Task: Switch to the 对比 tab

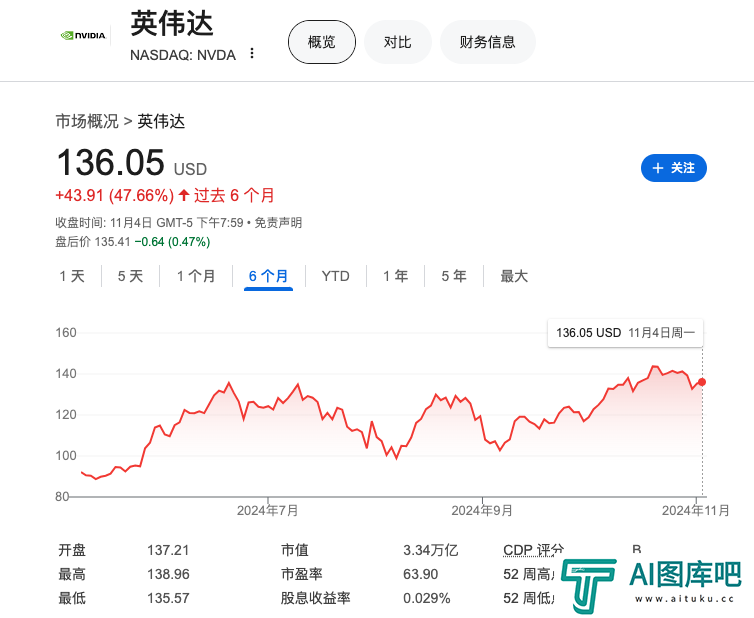Action: point(398,42)
